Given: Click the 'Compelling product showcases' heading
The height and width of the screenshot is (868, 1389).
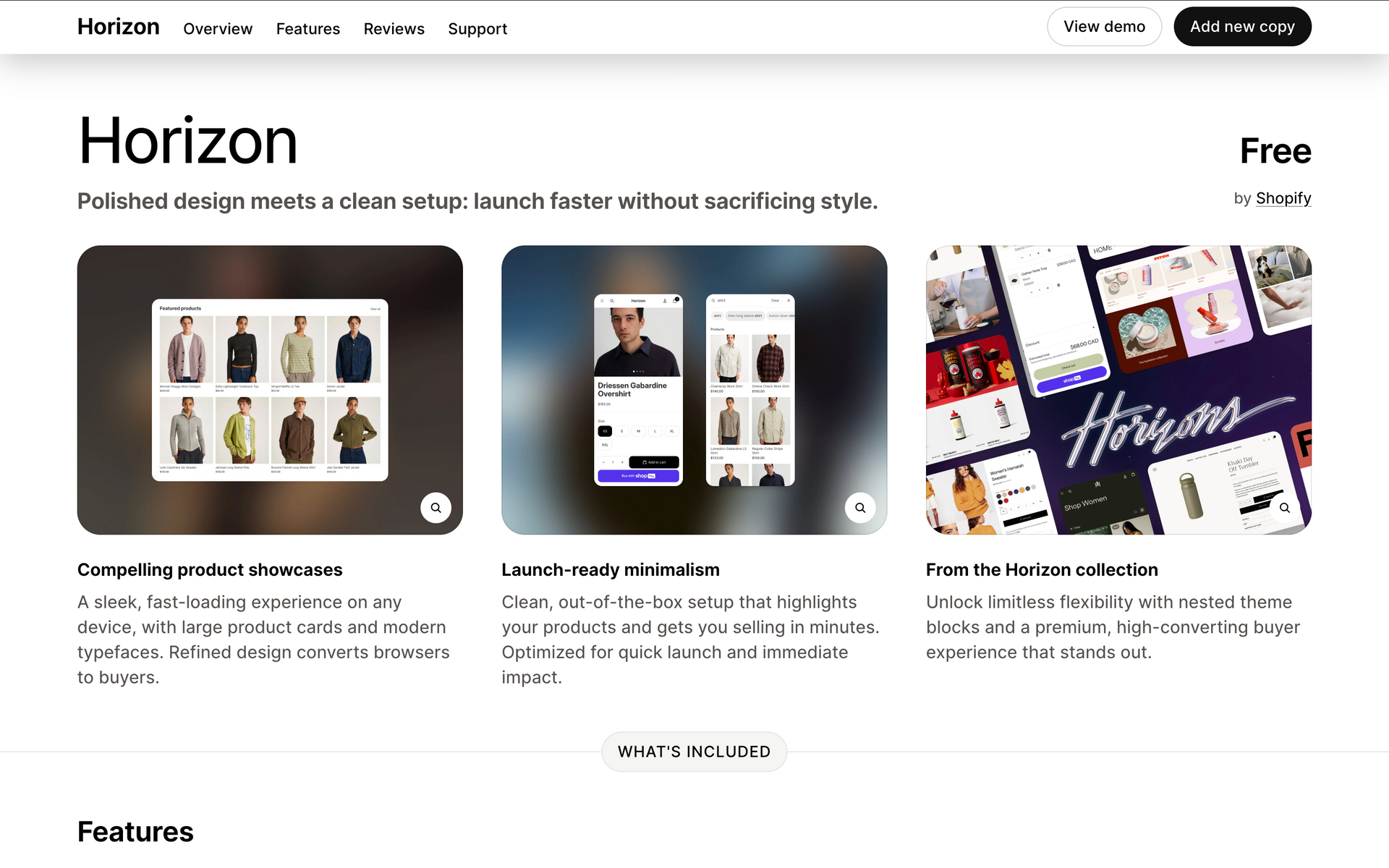Looking at the screenshot, I should pyautogui.click(x=210, y=570).
